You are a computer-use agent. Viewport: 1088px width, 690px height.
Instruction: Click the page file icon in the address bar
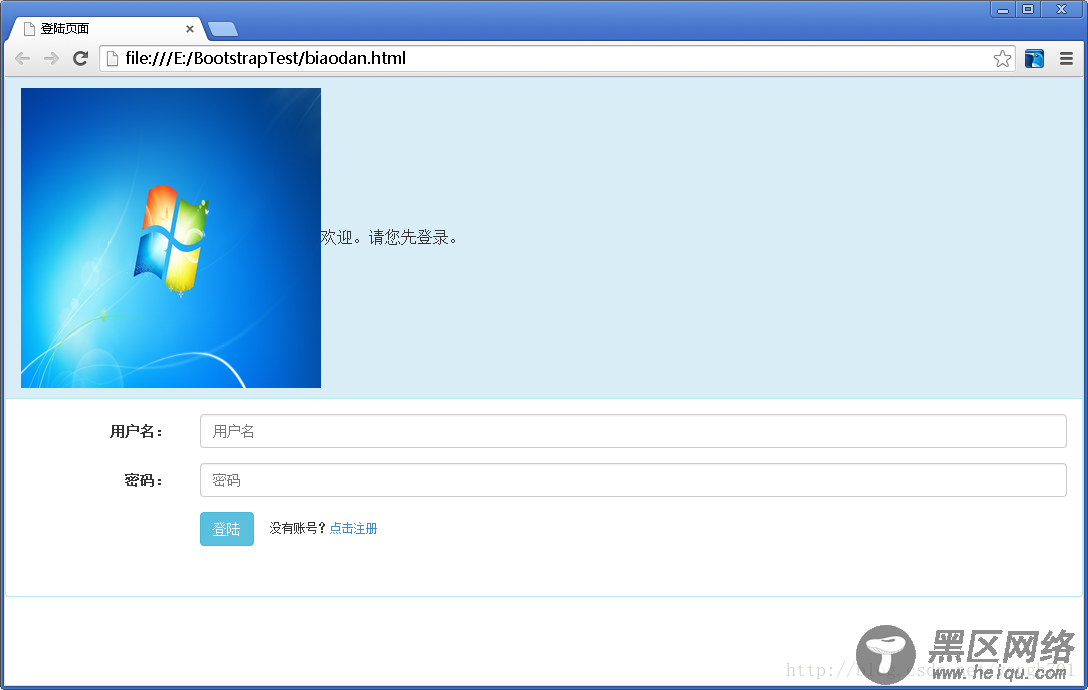point(112,59)
